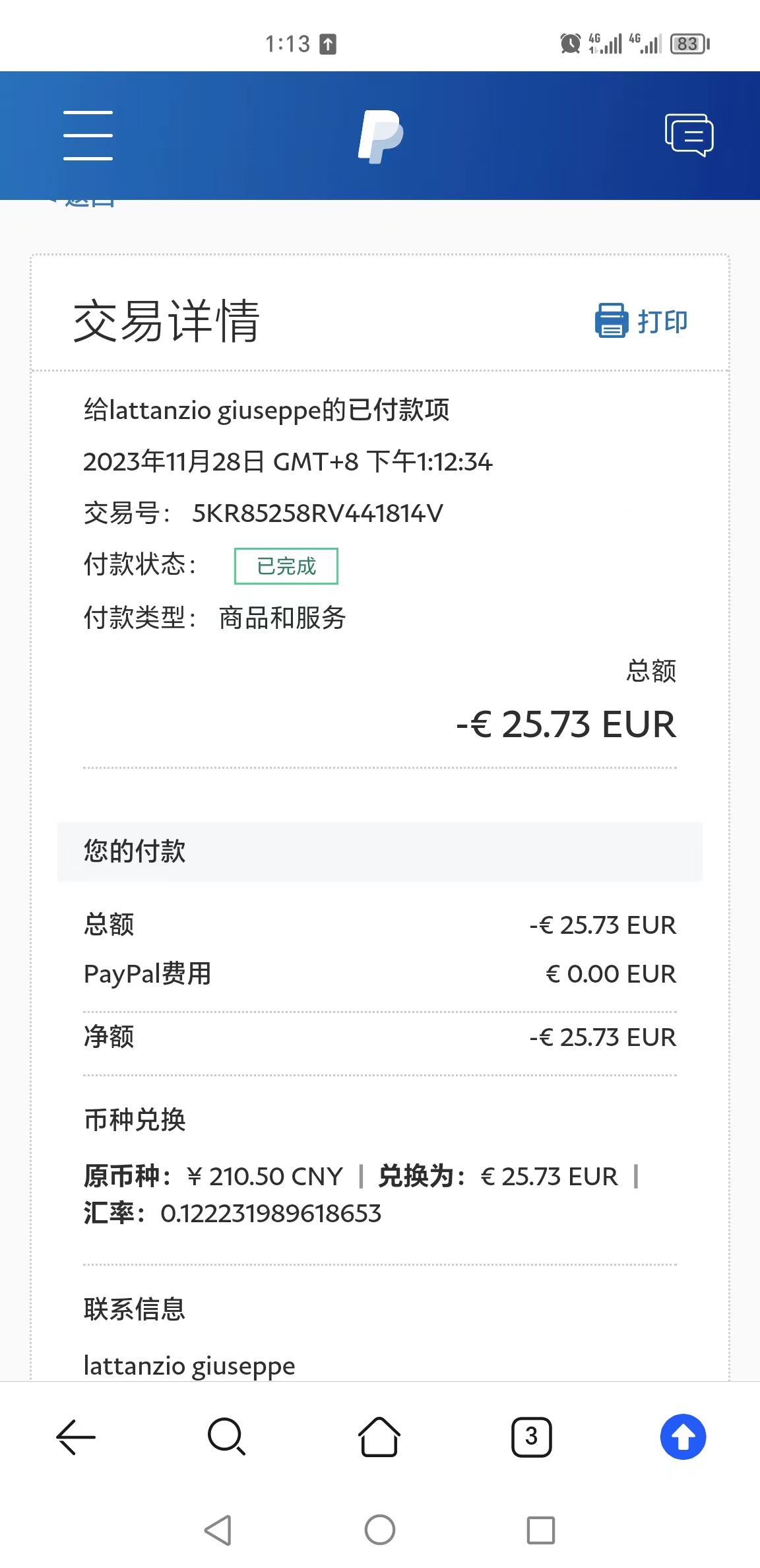760x1568 pixels.
Task: Tap the PayPal logo in the header
Action: click(x=380, y=137)
